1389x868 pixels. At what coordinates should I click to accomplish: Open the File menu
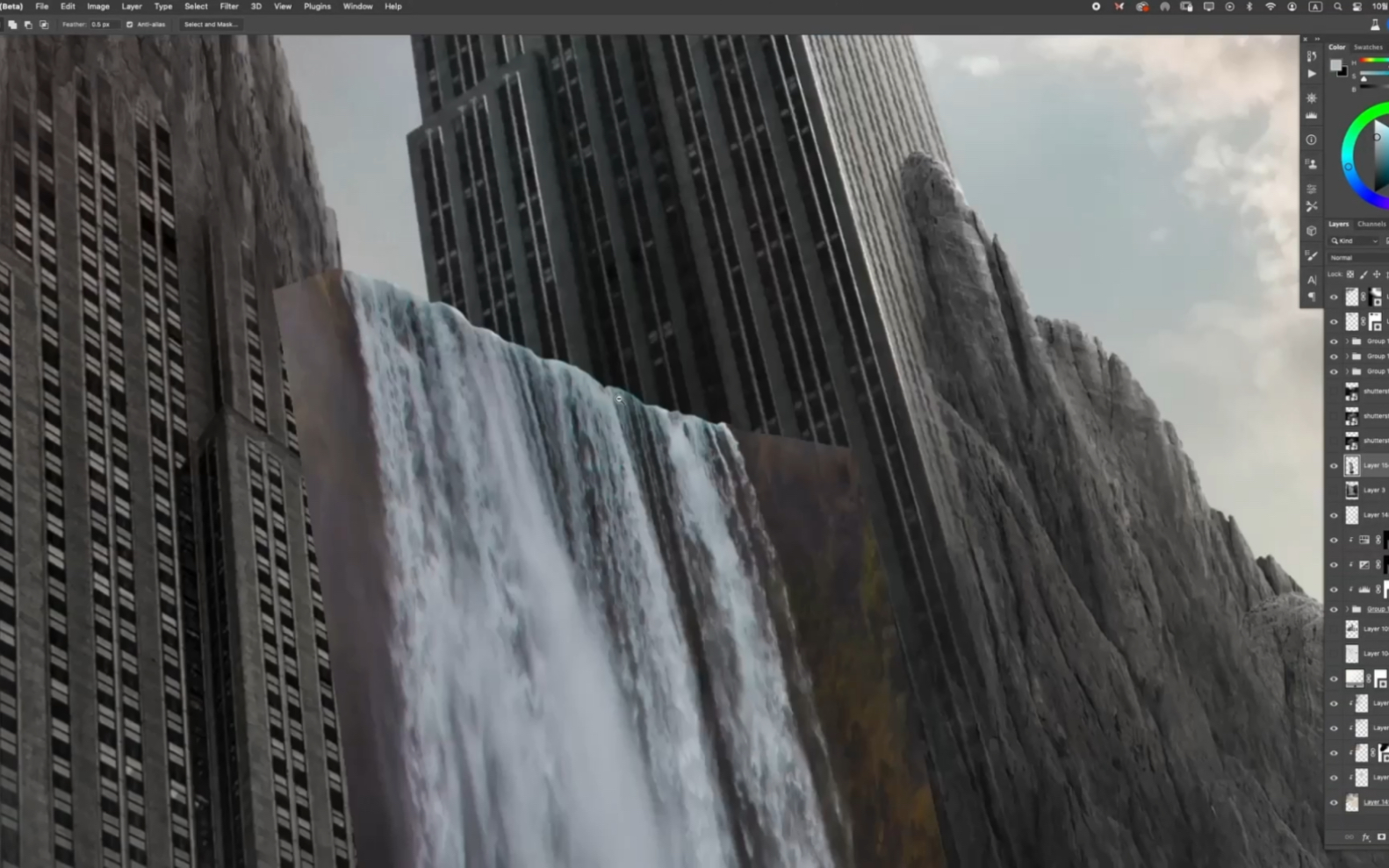click(x=41, y=6)
